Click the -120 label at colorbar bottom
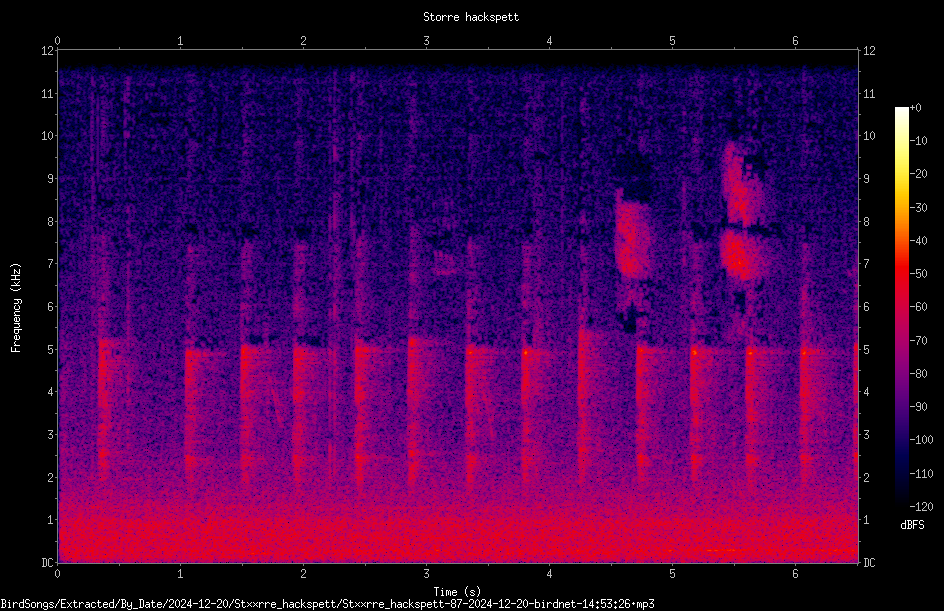Viewport: 944px width, 611px height. pos(921,506)
